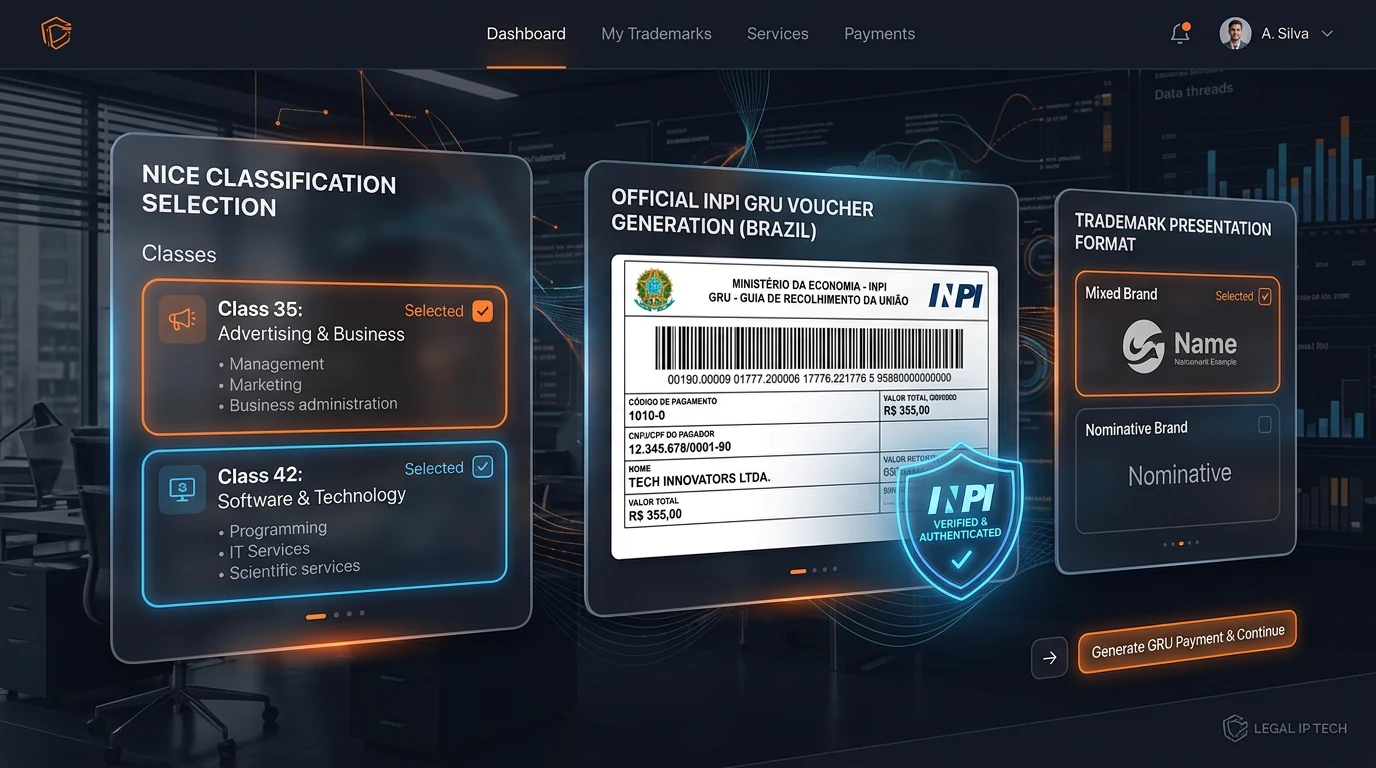Screen dimensions: 1376x768
Task: Click the 'Marketing' item under Class 35
Action: click(x=265, y=385)
